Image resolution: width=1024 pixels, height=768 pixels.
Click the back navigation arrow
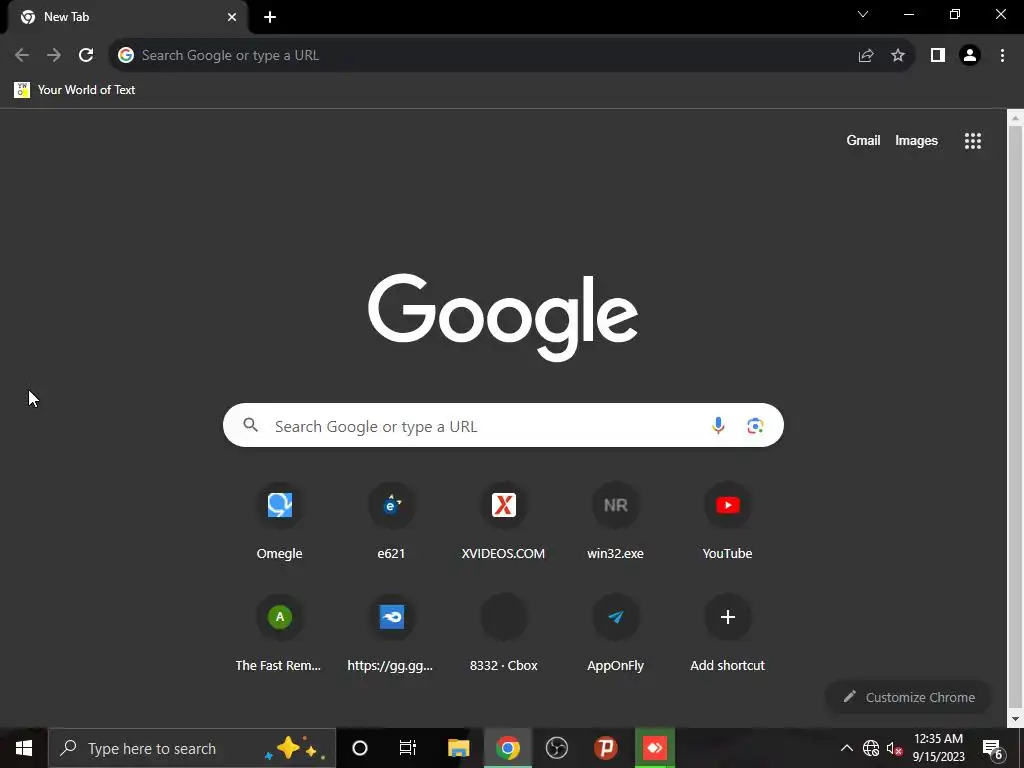coord(22,55)
